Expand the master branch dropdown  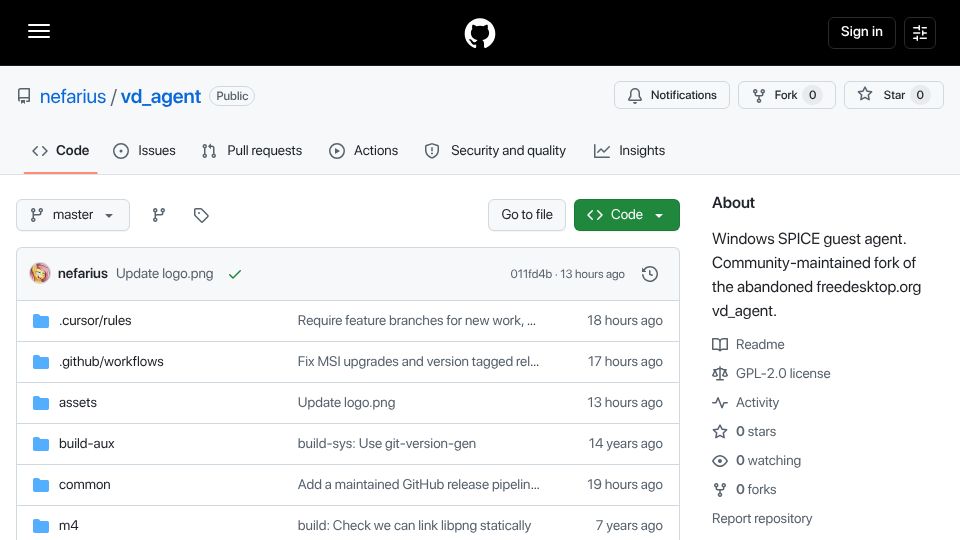point(73,215)
